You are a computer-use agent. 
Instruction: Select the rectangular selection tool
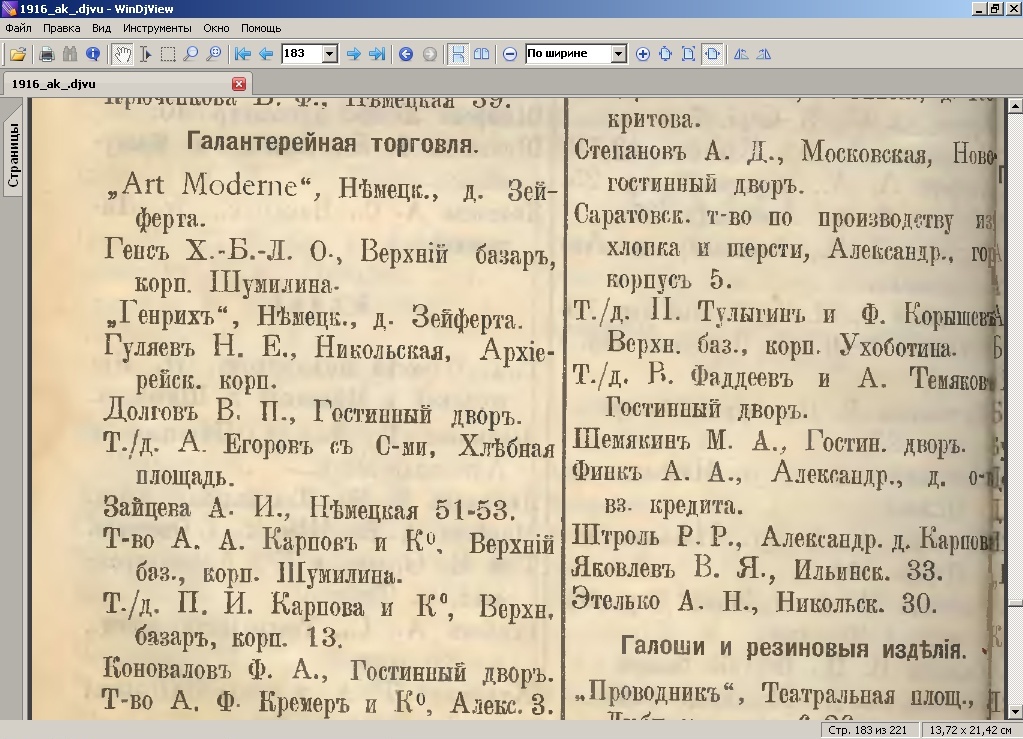[168, 54]
